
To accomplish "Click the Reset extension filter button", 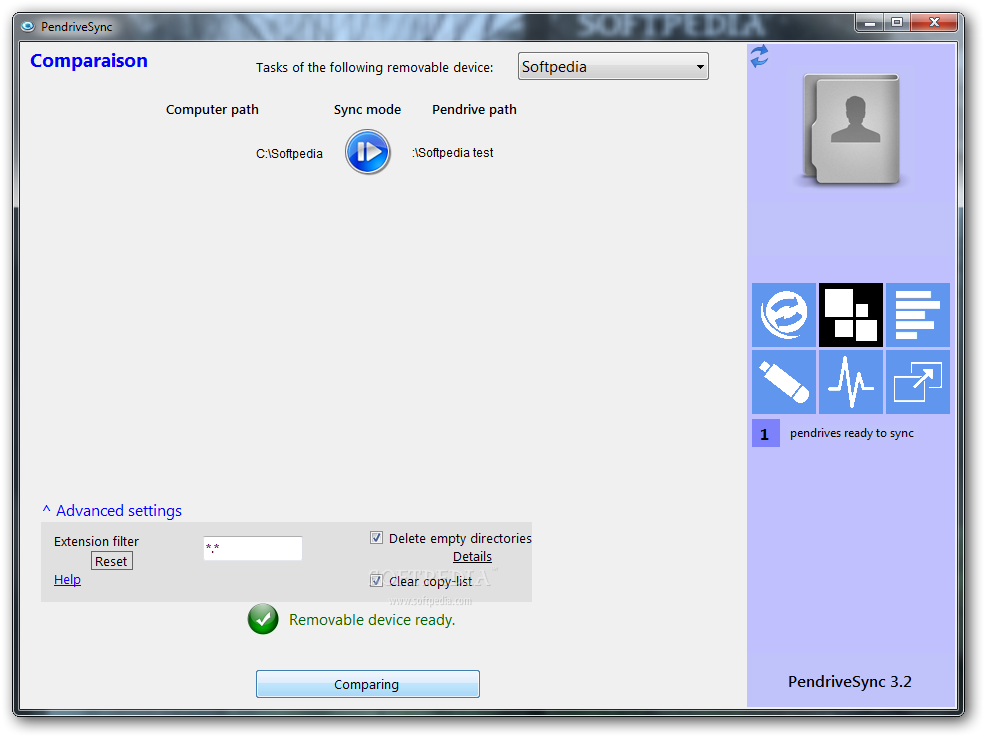I will [112, 561].
